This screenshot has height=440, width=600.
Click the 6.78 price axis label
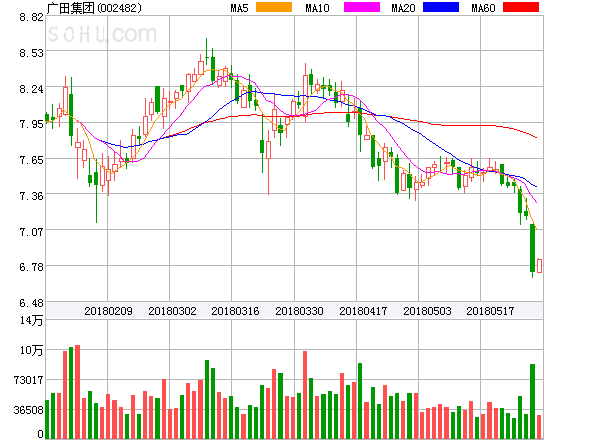[x=31, y=267]
